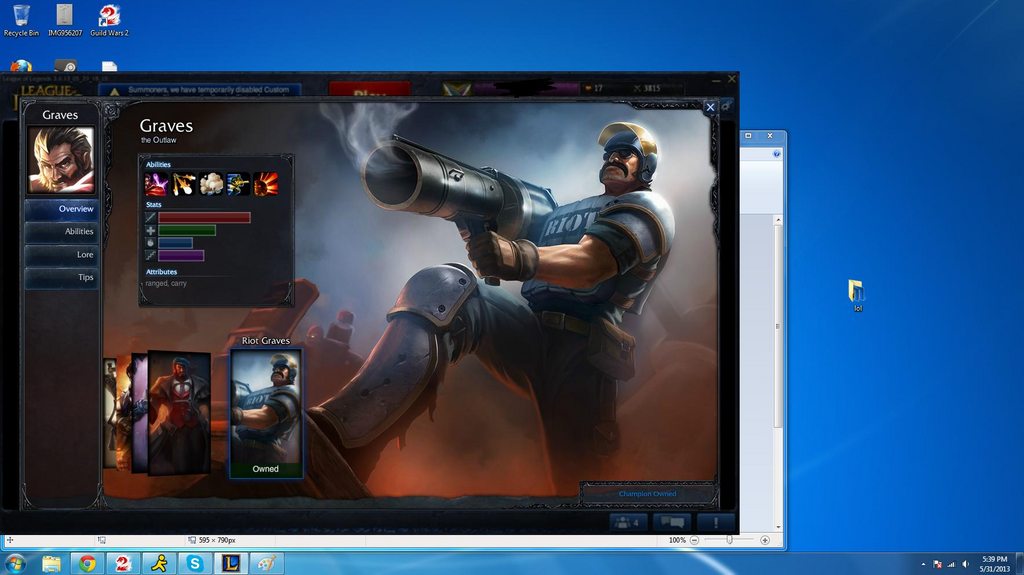
Task: Open Action Center flag in tray
Action: [x=937, y=564]
